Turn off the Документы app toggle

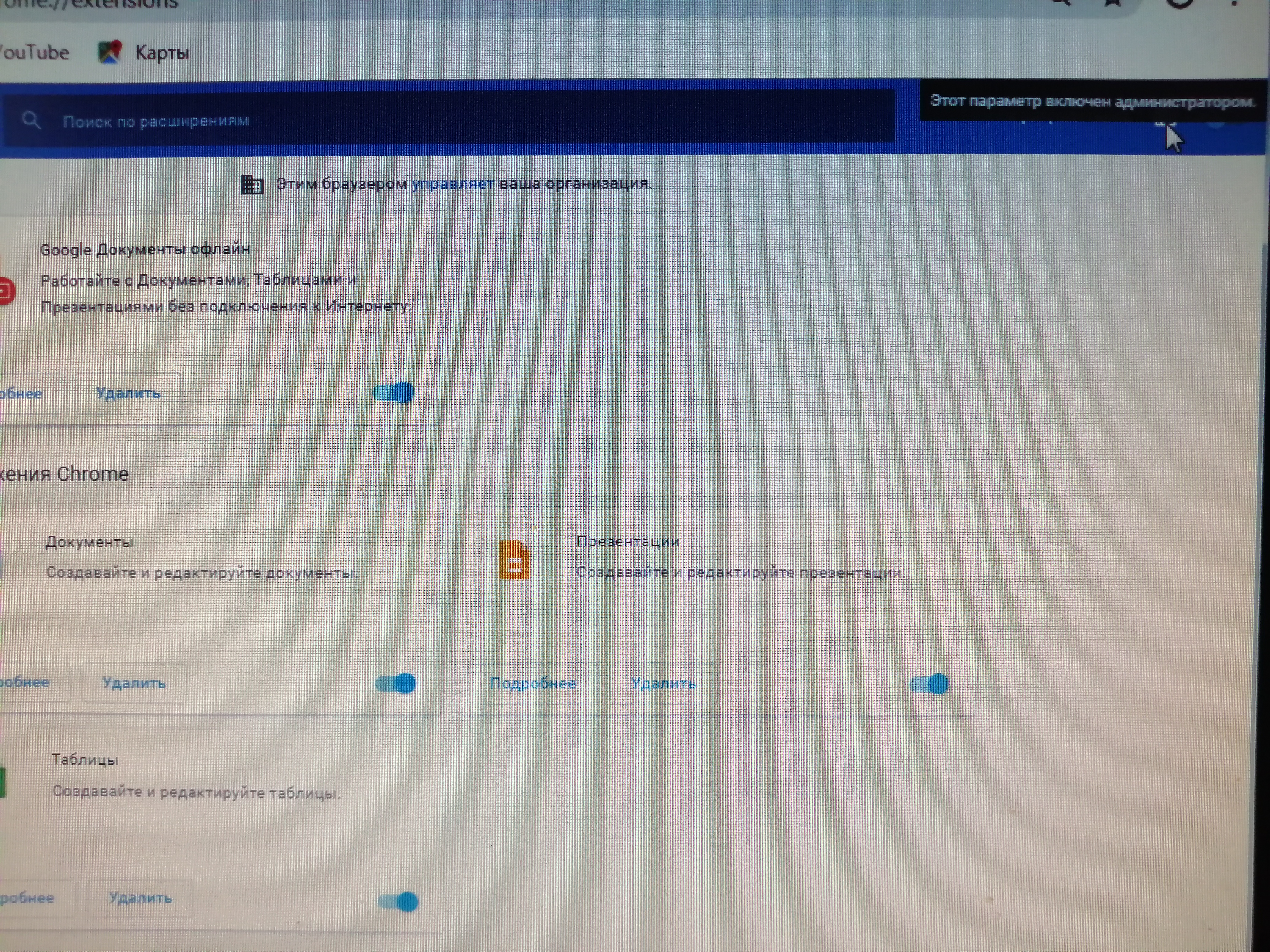tap(396, 683)
